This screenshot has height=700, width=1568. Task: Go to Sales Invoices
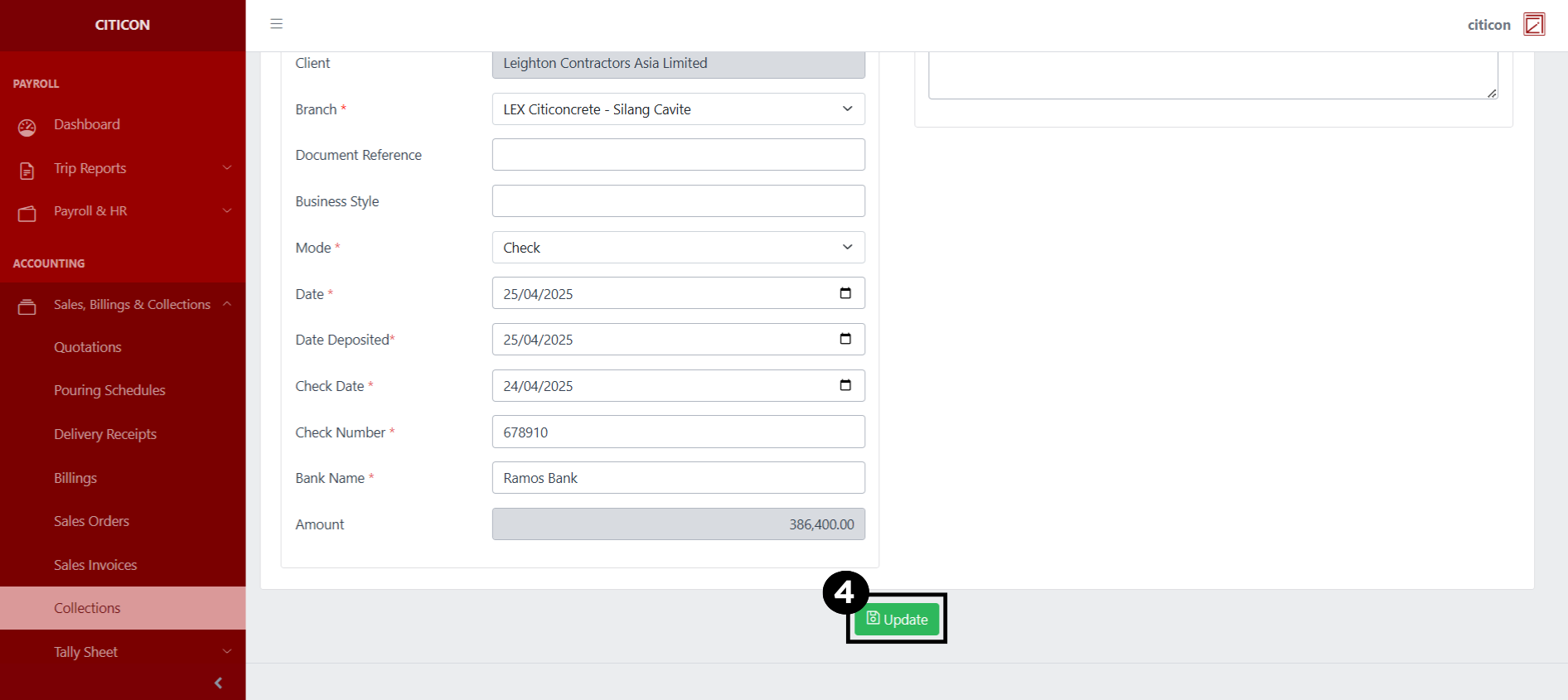pos(95,565)
